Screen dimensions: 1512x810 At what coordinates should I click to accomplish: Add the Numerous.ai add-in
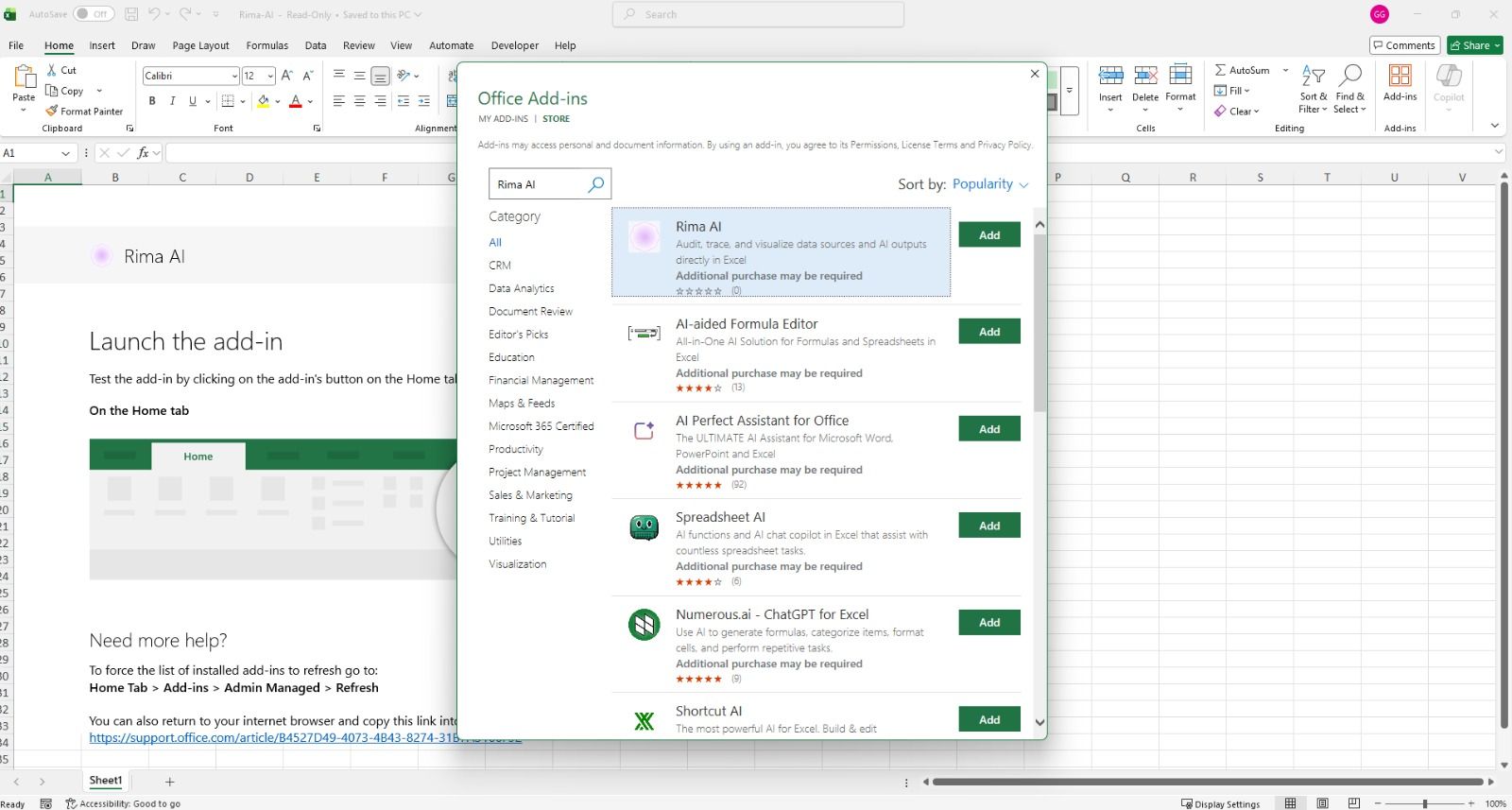point(989,622)
